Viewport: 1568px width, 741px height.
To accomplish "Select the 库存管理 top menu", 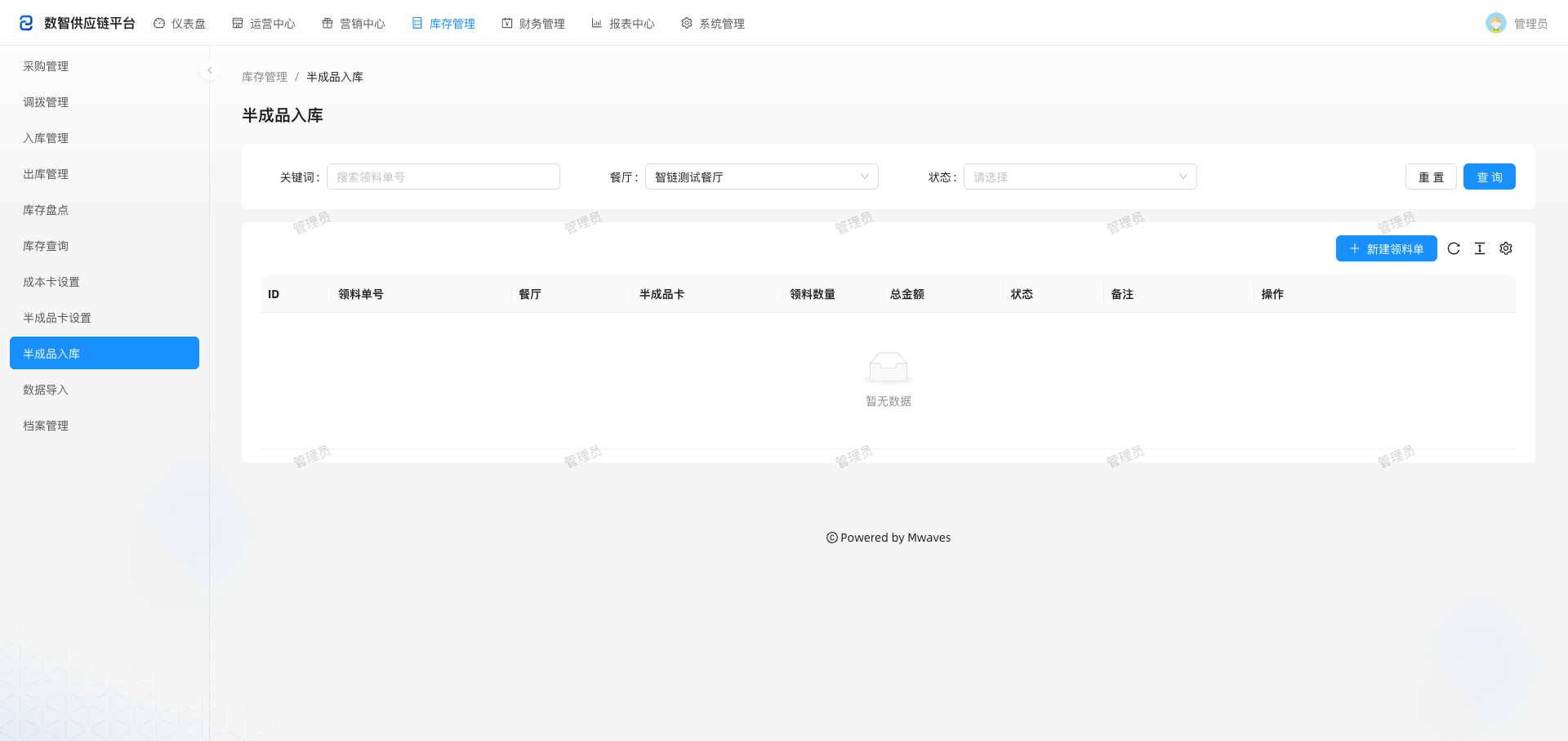I will [x=443, y=24].
